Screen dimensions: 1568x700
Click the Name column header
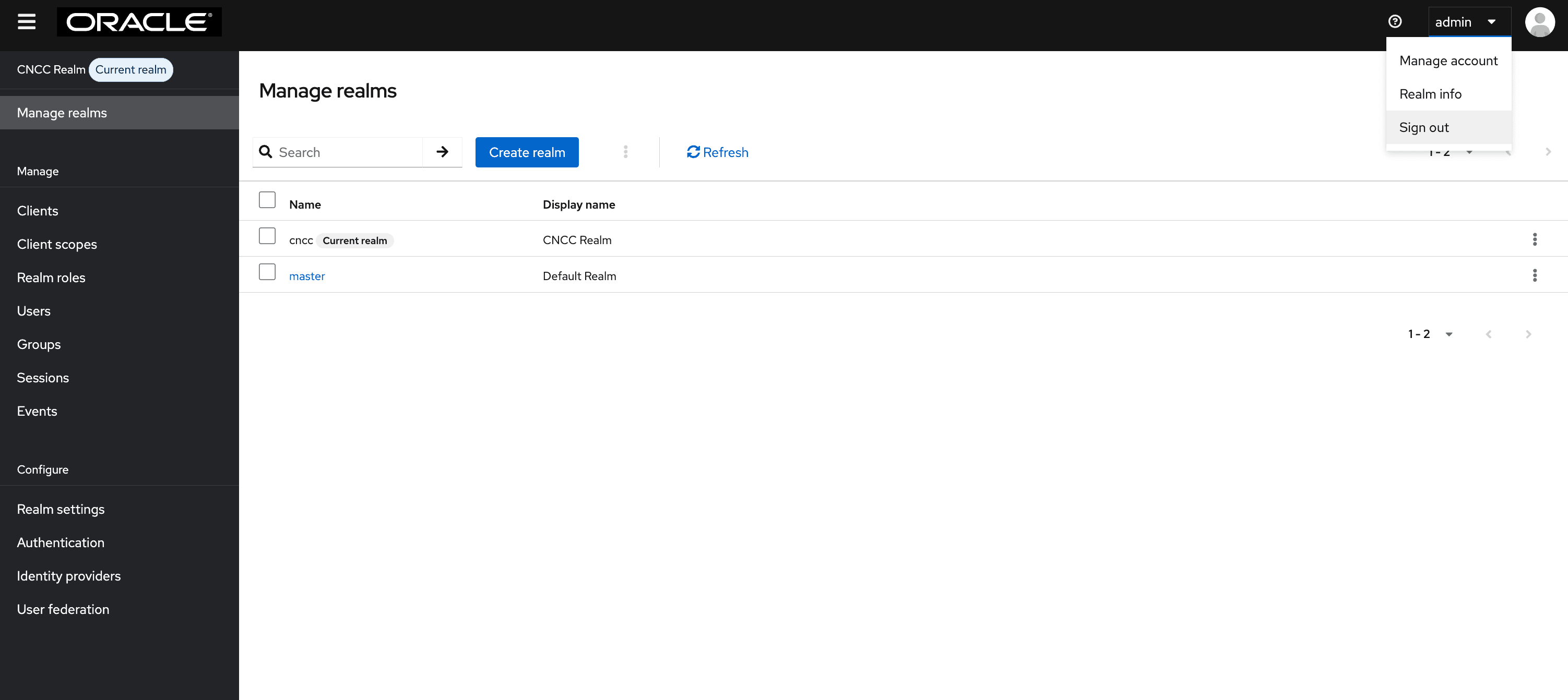305,205
